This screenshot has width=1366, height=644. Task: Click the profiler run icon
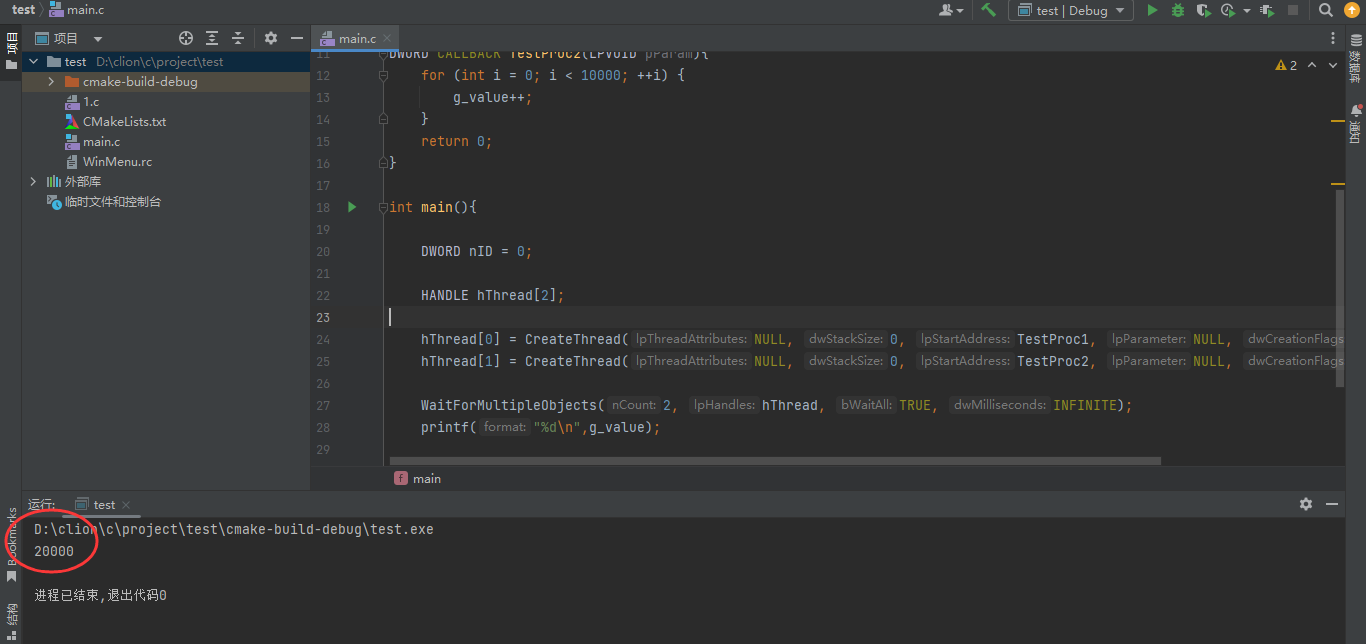[x=1228, y=10]
